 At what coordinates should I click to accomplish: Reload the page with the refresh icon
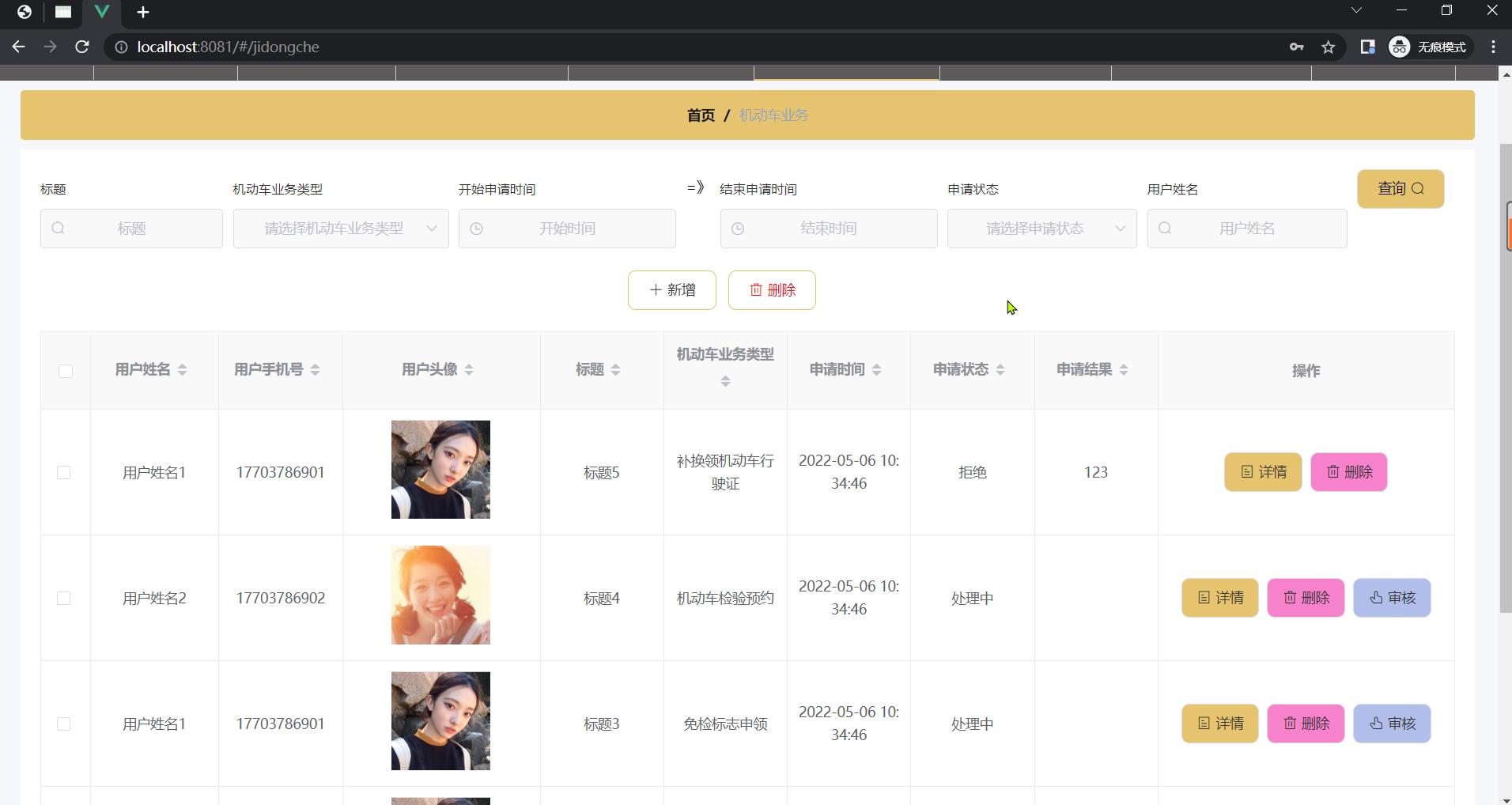tap(81, 47)
